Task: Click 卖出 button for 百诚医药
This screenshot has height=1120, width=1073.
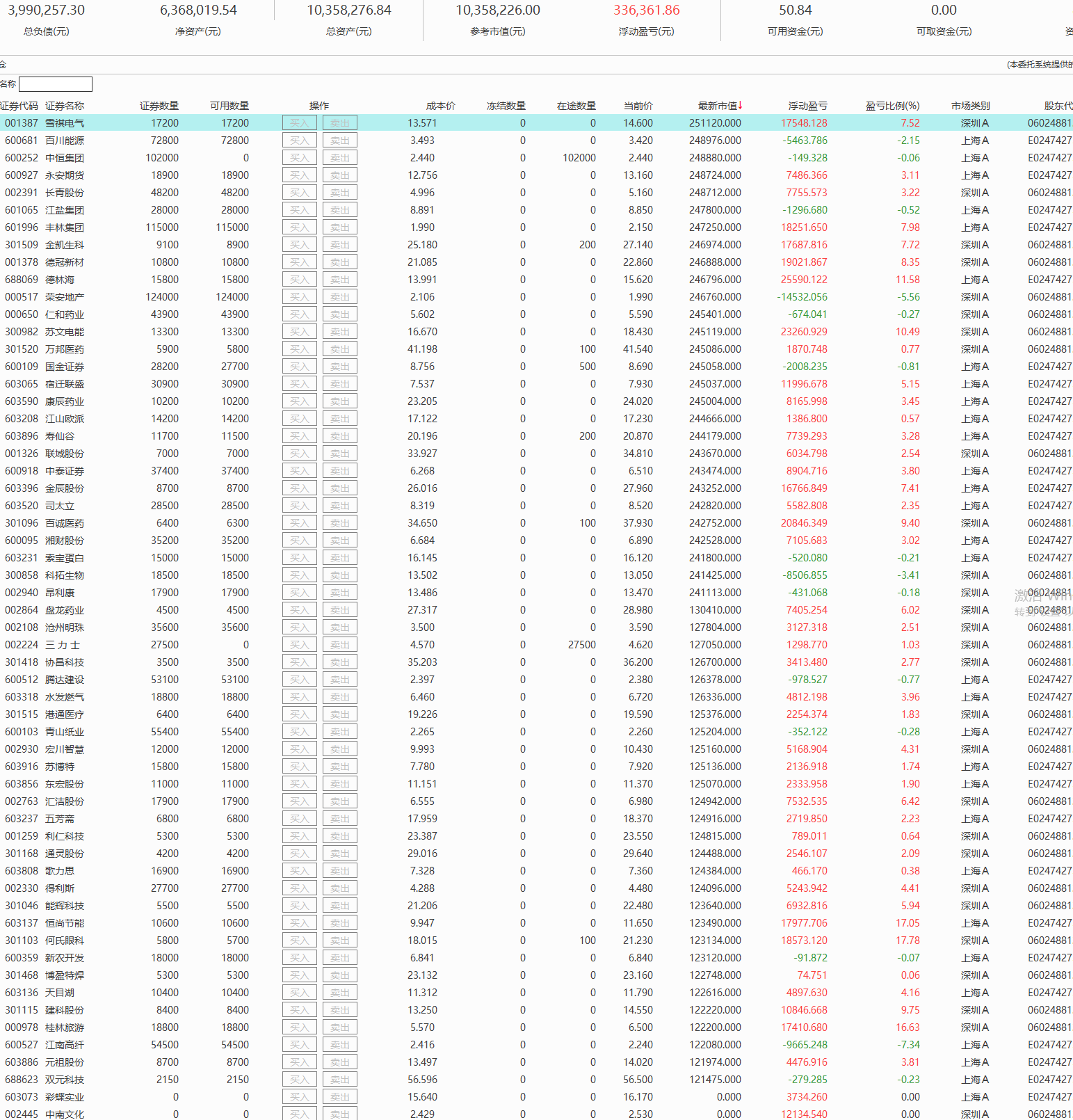Action: coord(340,523)
